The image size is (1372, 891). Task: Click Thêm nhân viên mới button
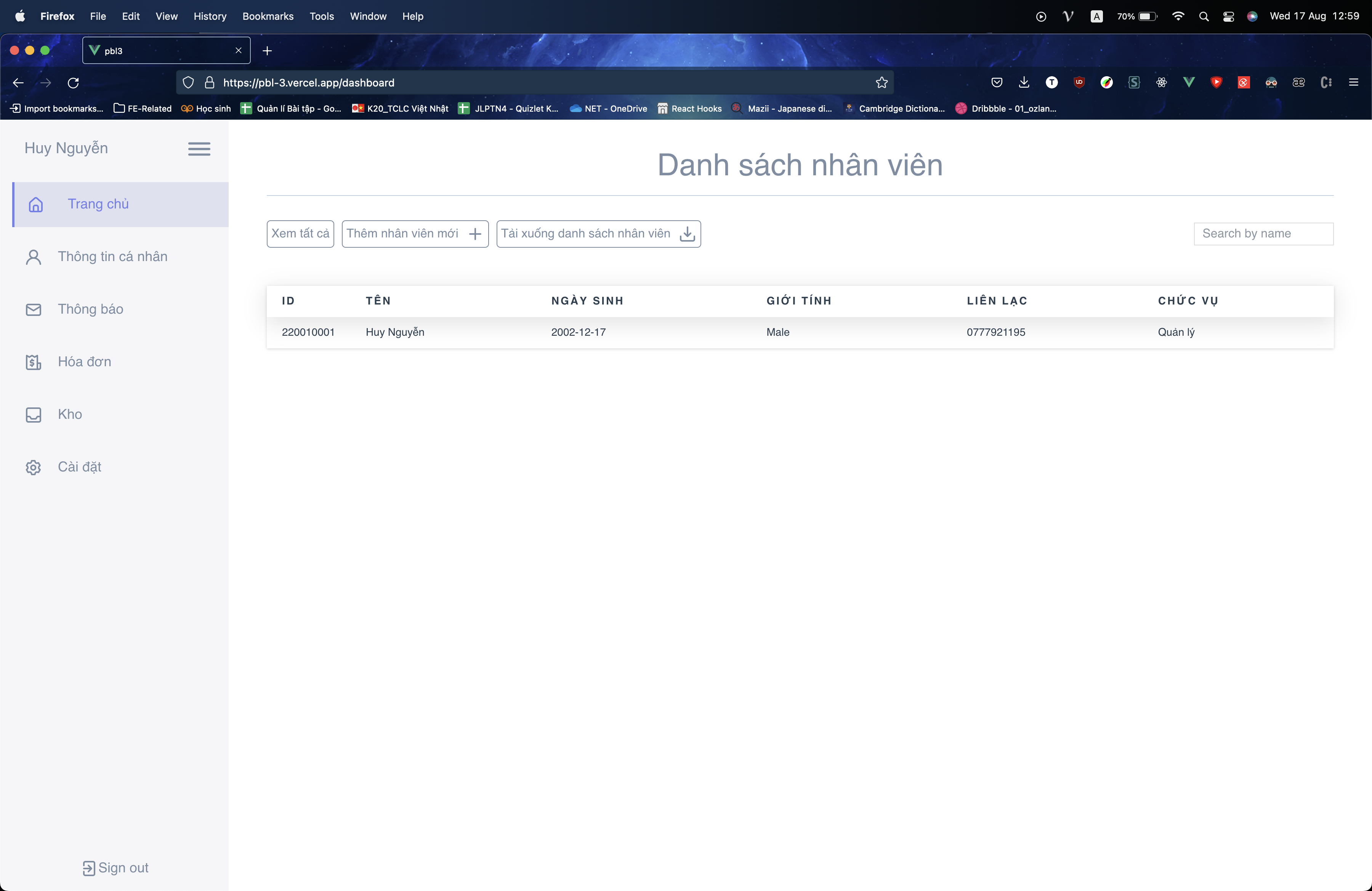point(415,233)
